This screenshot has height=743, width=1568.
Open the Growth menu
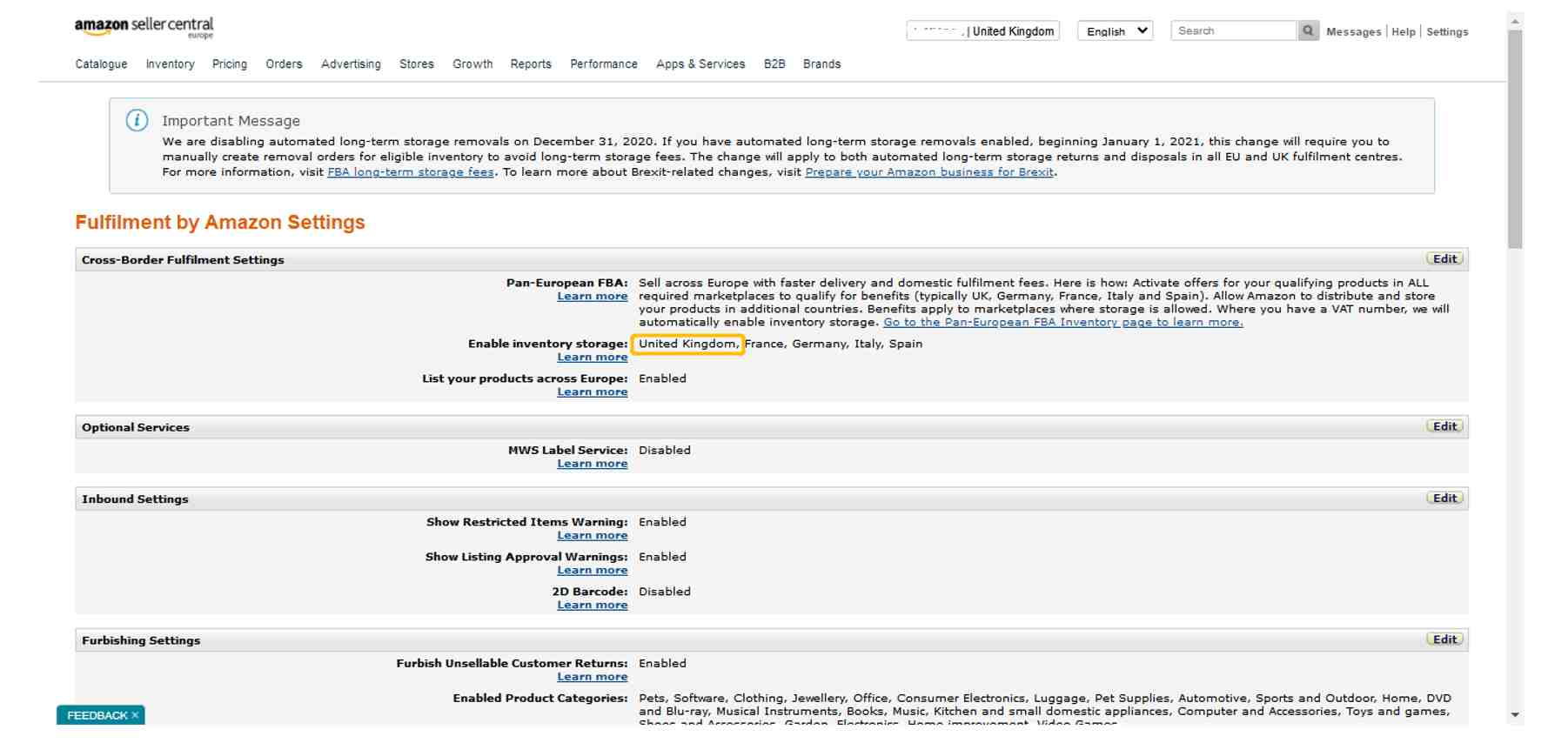(x=472, y=64)
